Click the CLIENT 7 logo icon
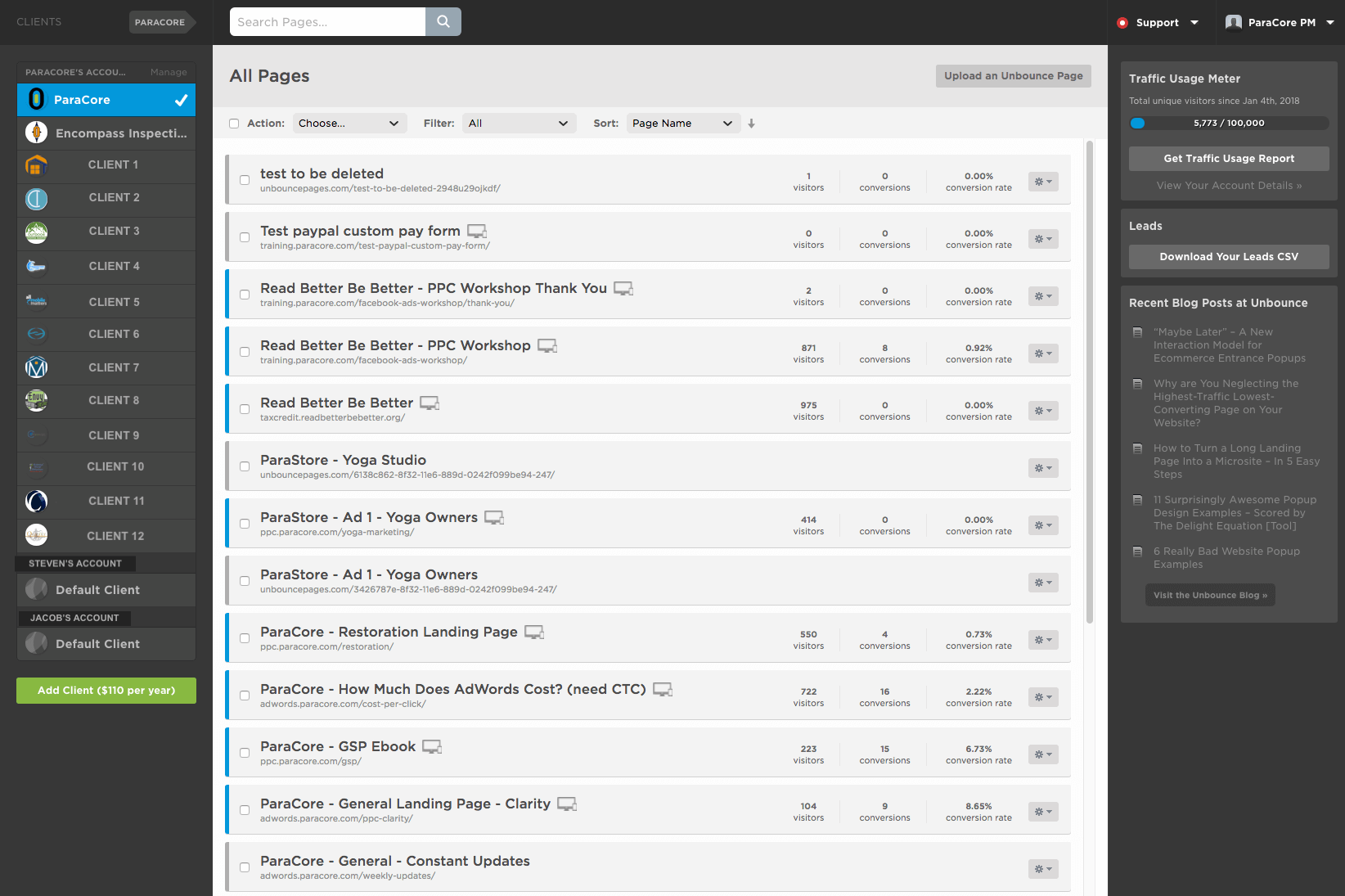Screen dimensions: 1345x896 (36, 367)
